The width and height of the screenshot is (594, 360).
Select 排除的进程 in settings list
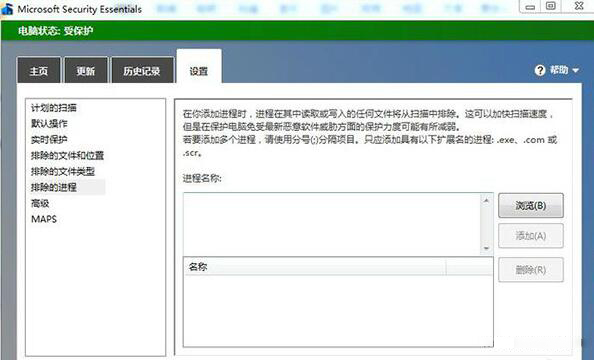pos(54,187)
